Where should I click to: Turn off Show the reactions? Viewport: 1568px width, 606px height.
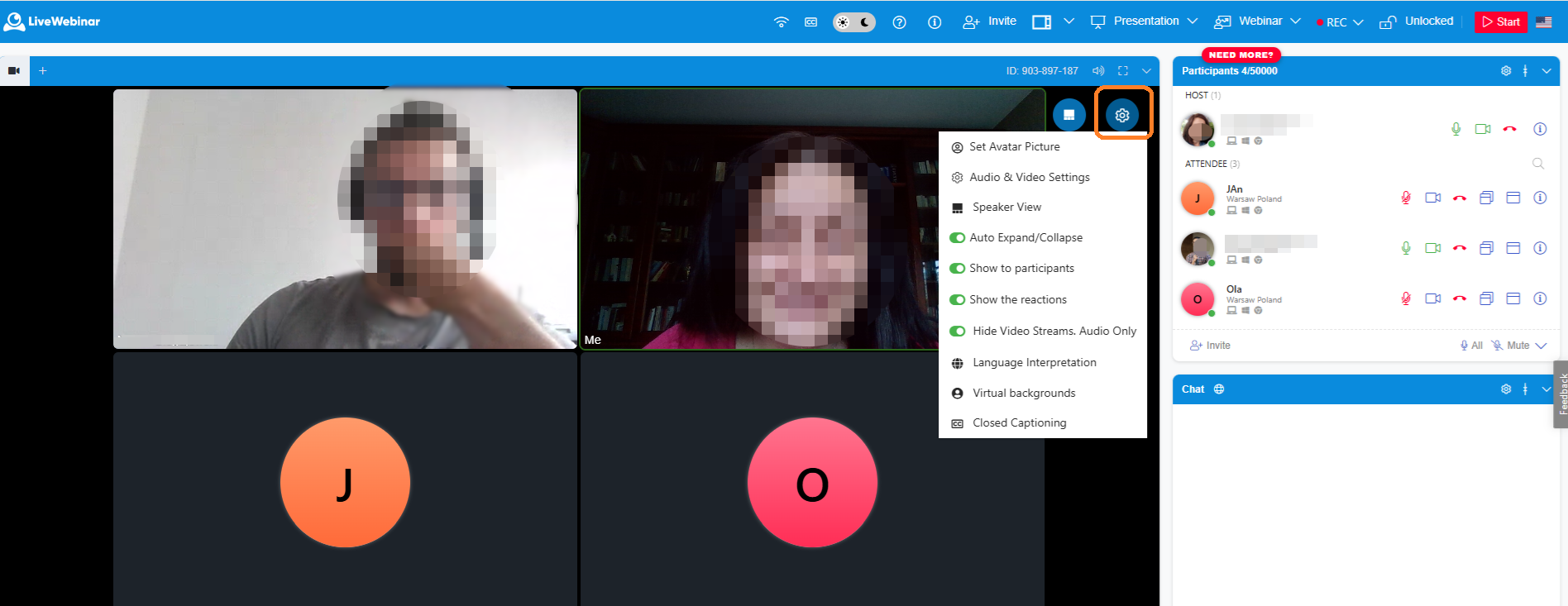957,300
